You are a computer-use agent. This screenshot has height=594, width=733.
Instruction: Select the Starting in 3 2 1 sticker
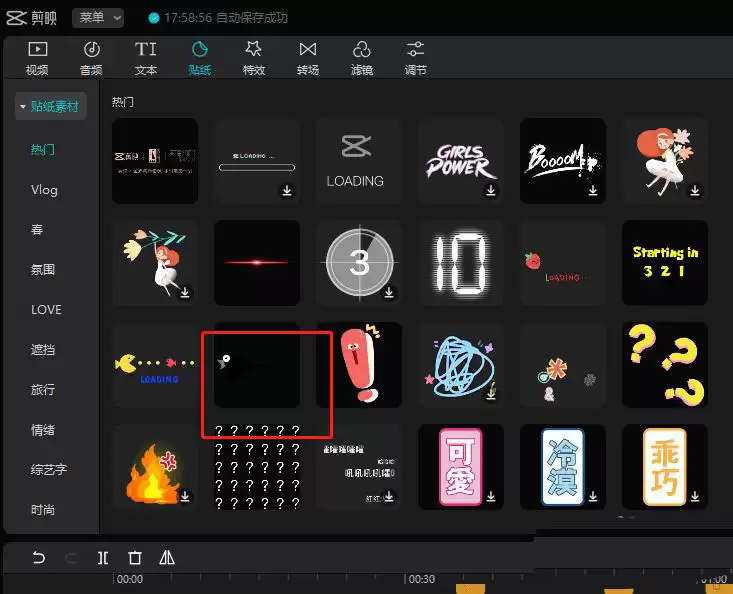click(x=665, y=263)
